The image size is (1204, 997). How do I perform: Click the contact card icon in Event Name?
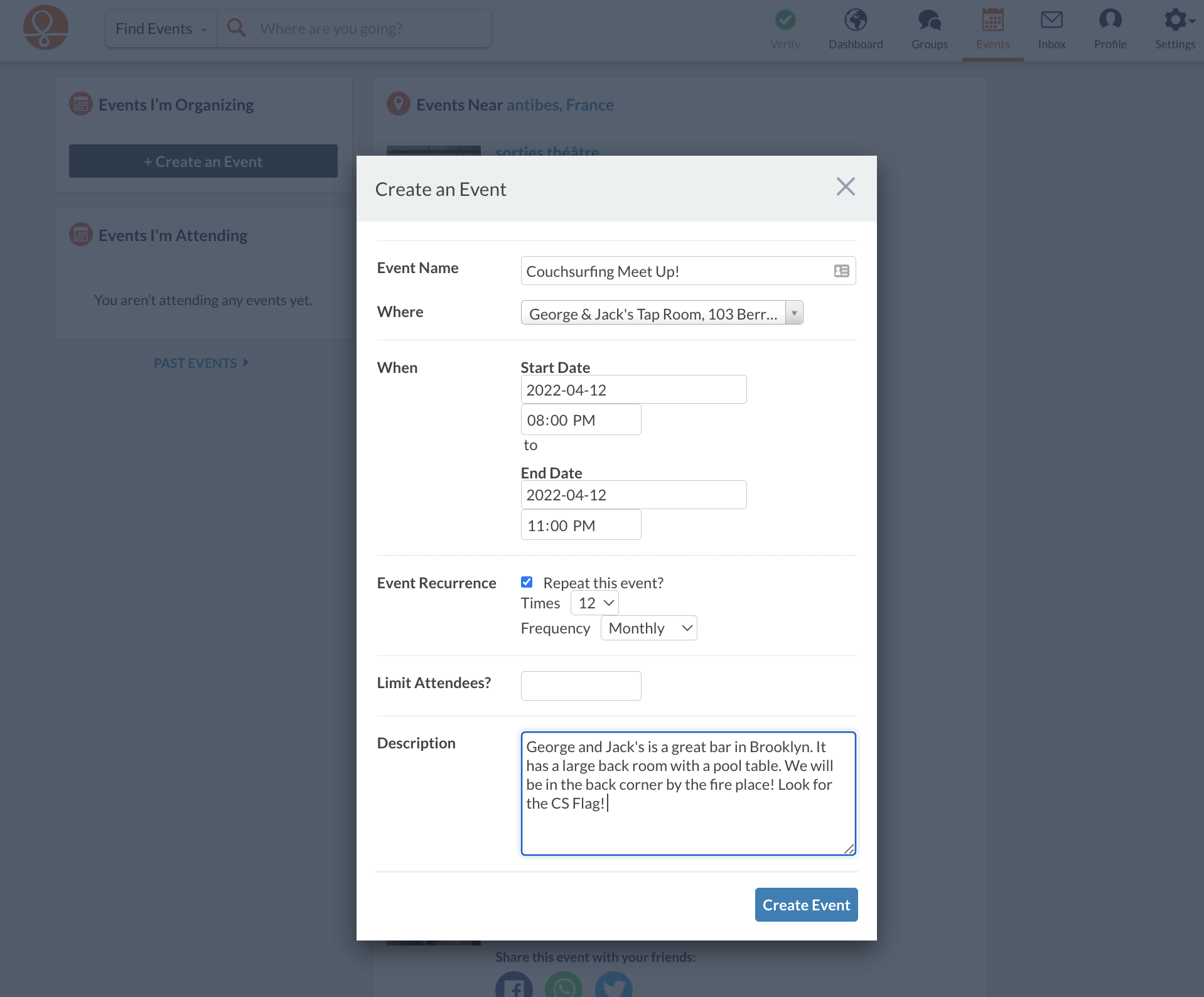tap(841, 271)
